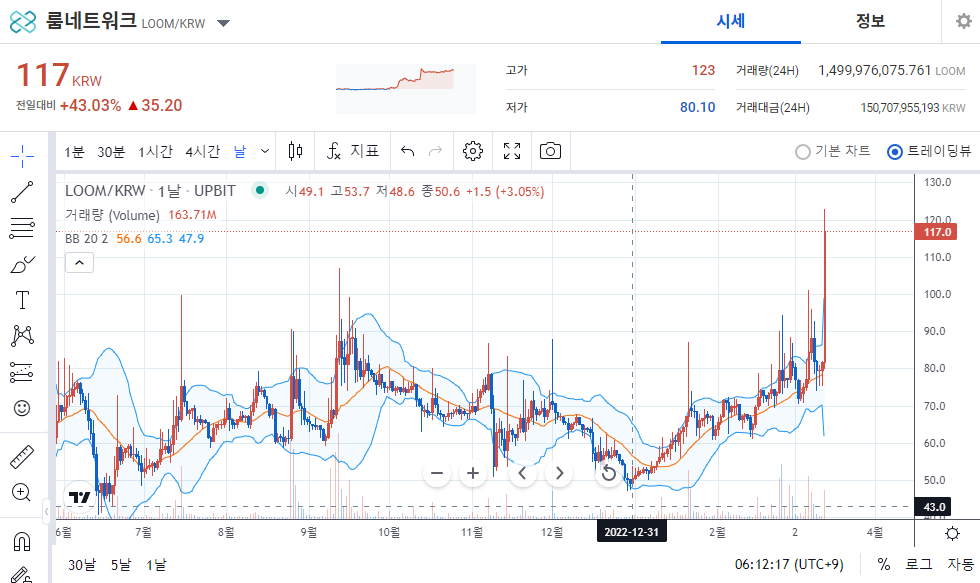Select the crosshair cursor tool
Viewport: 980px width, 583px height.
(22, 156)
